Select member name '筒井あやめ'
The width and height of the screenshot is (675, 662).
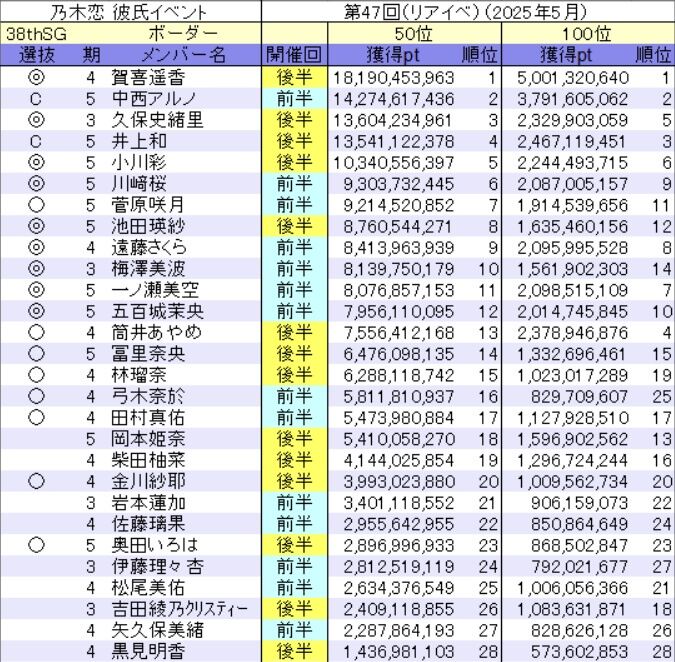tap(157, 333)
